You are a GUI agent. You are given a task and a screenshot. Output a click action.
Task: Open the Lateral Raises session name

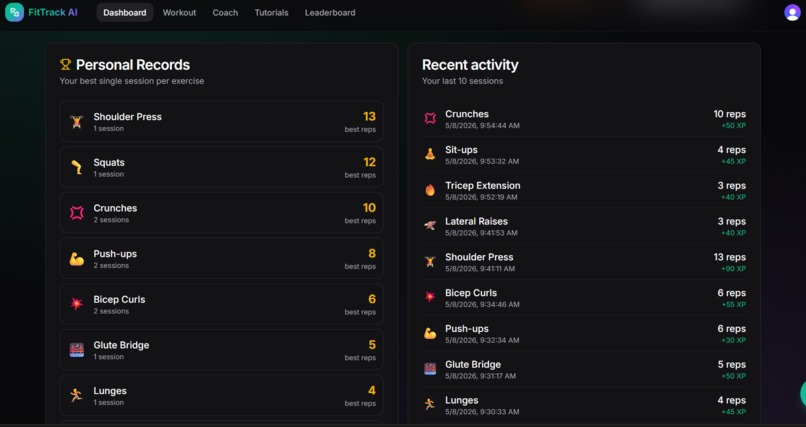coord(477,221)
